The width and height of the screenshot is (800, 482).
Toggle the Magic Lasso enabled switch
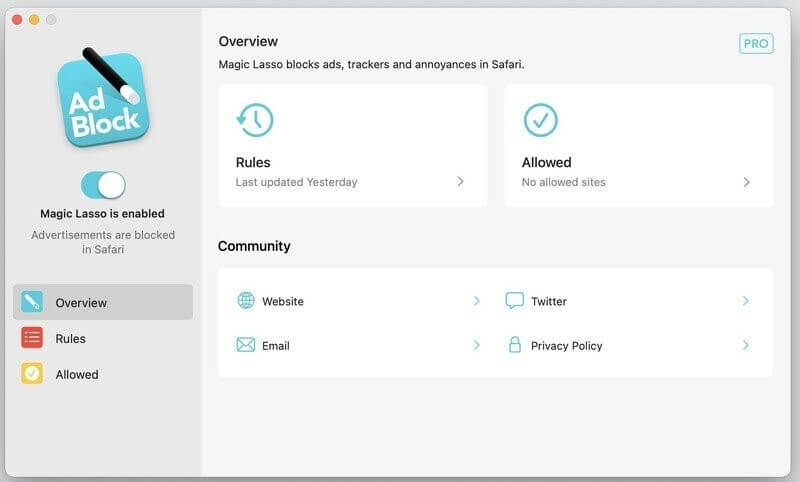pyautogui.click(x=103, y=185)
